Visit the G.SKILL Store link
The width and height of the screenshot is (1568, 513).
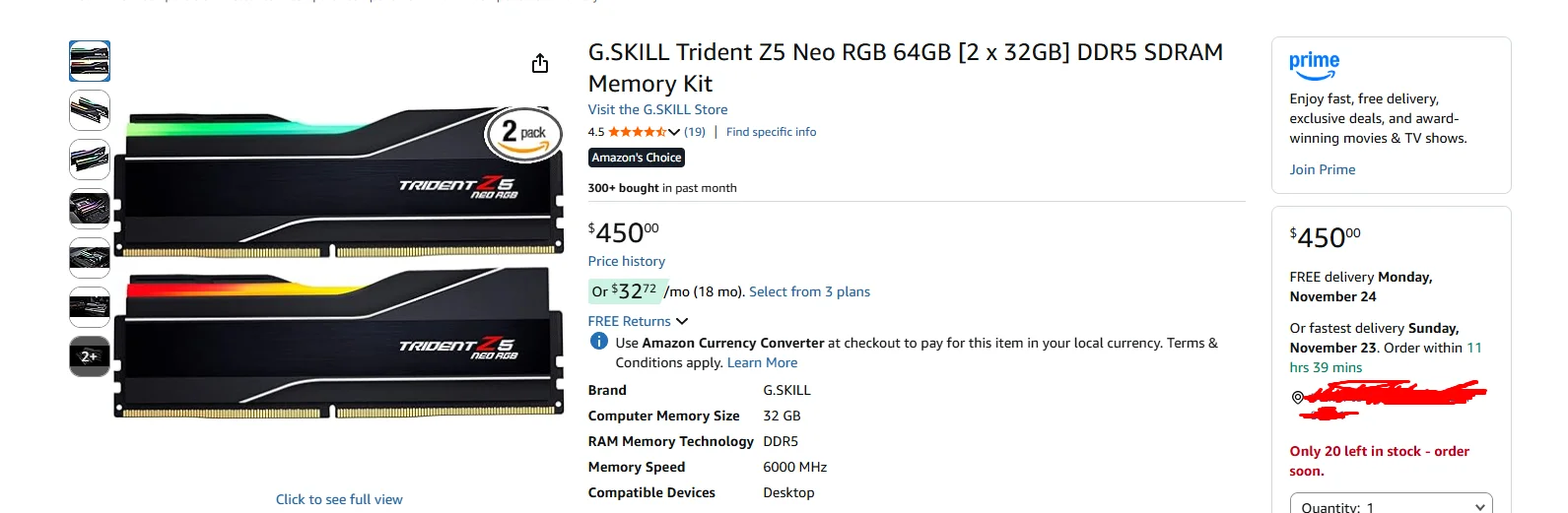click(657, 109)
